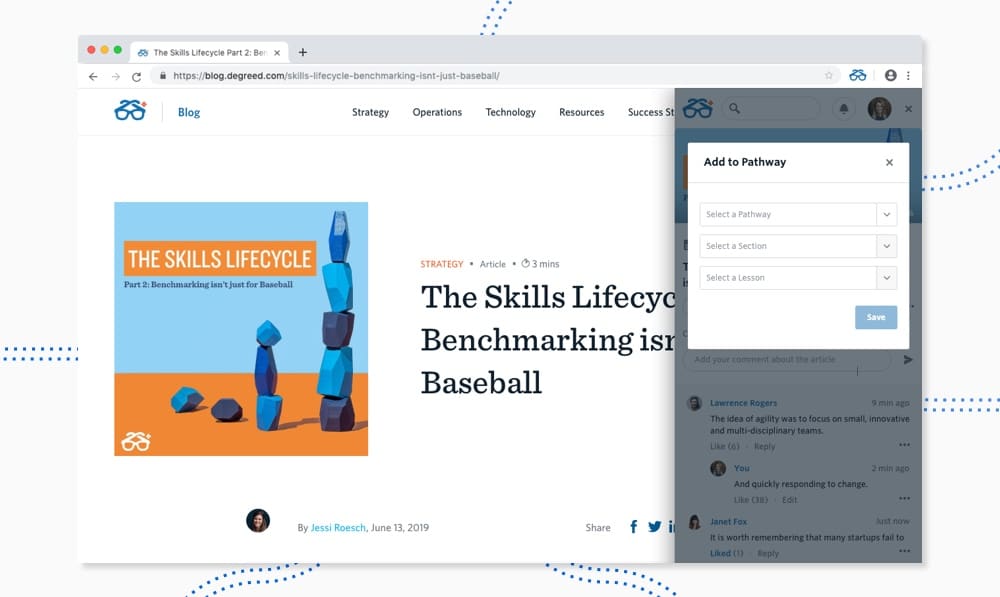Click the Like (38) link on your comment
This screenshot has width=1000, height=597.
(x=751, y=500)
